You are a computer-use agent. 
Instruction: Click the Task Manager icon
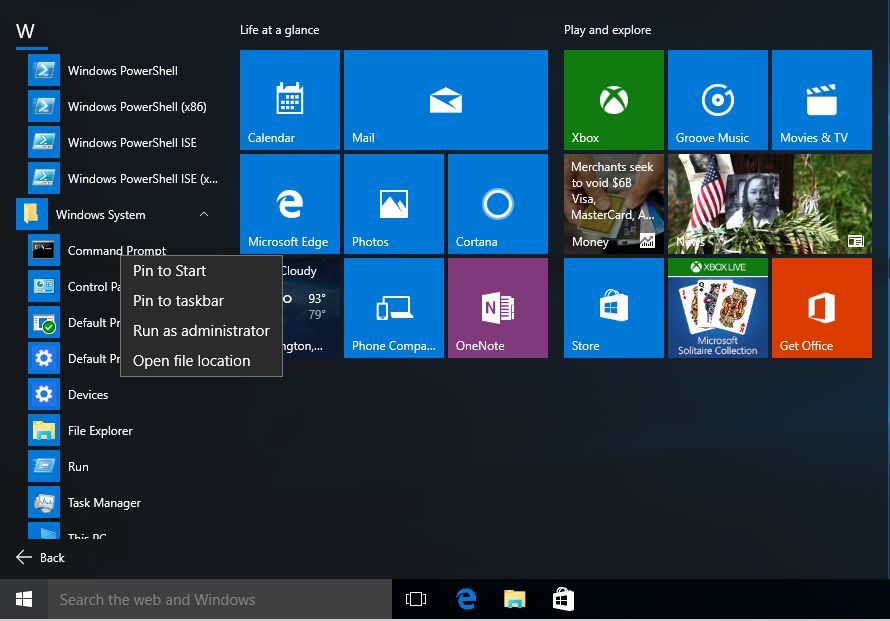coord(44,502)
